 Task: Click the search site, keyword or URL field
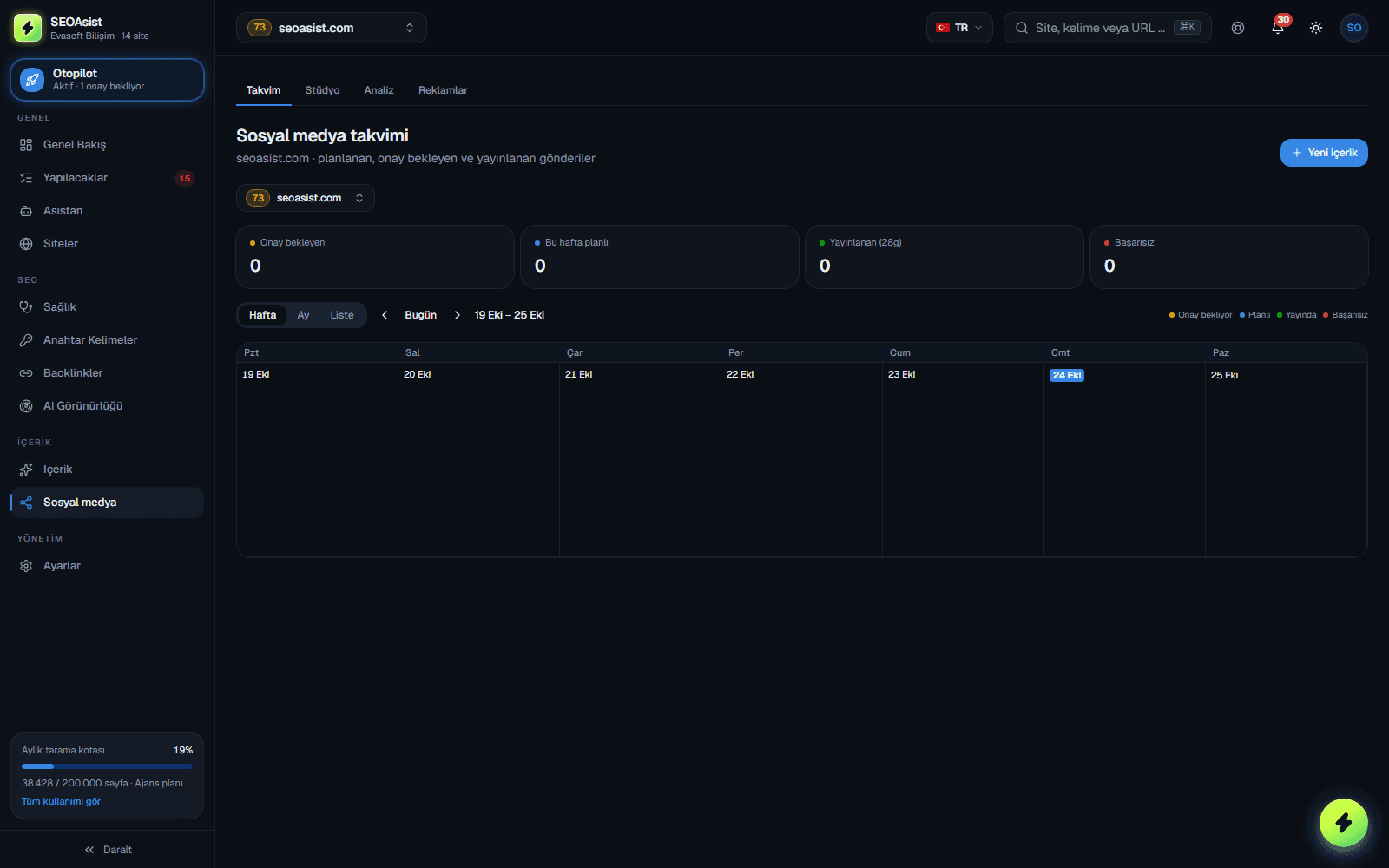point(1108,28)
